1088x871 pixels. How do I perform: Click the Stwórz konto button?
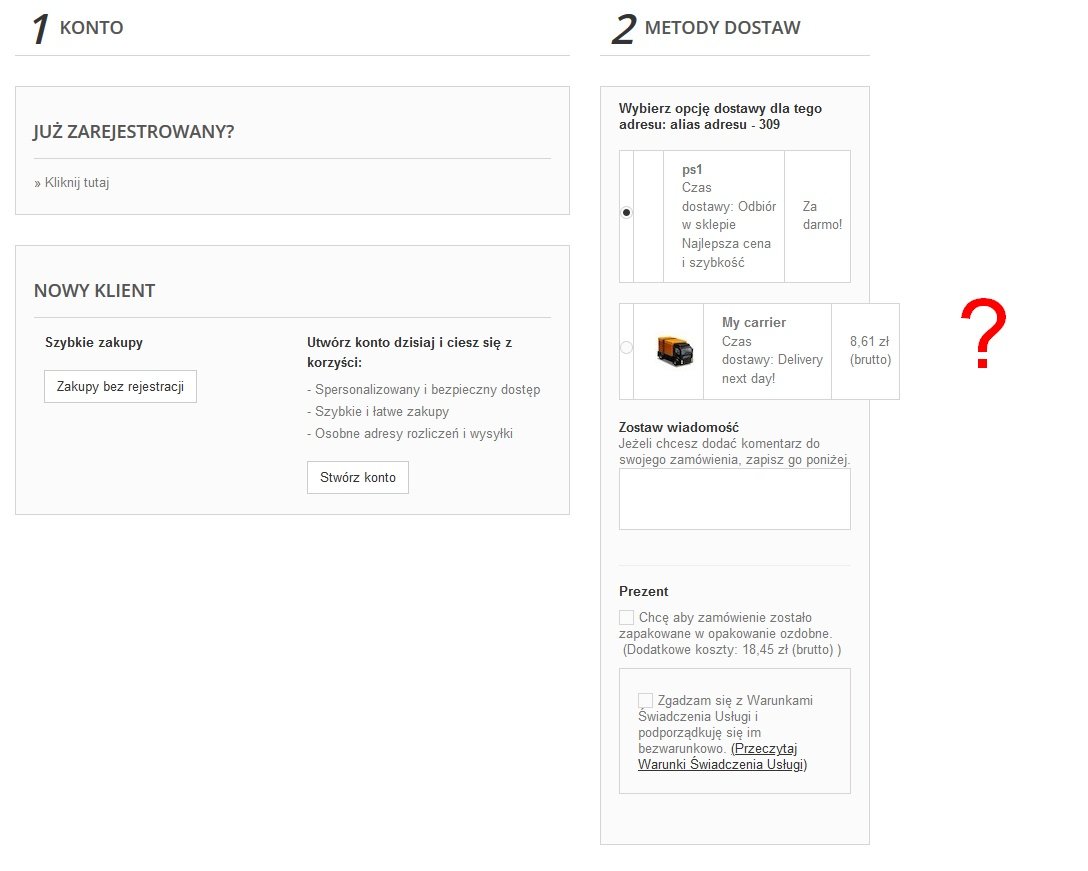(358, 477)
